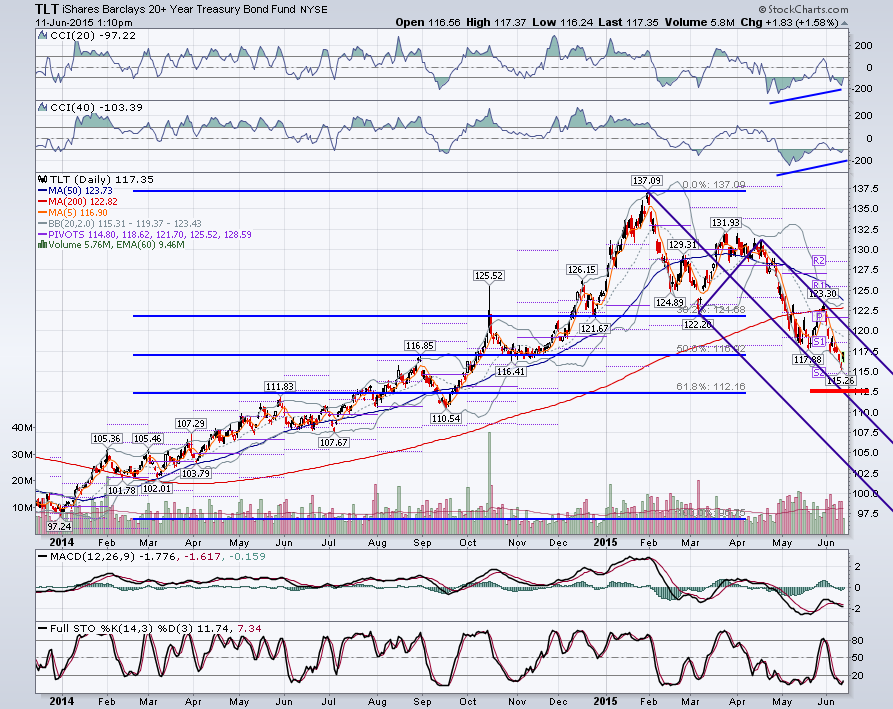Click the 110.54 low price label
This screenshot has width=893, height=709.
445,419
